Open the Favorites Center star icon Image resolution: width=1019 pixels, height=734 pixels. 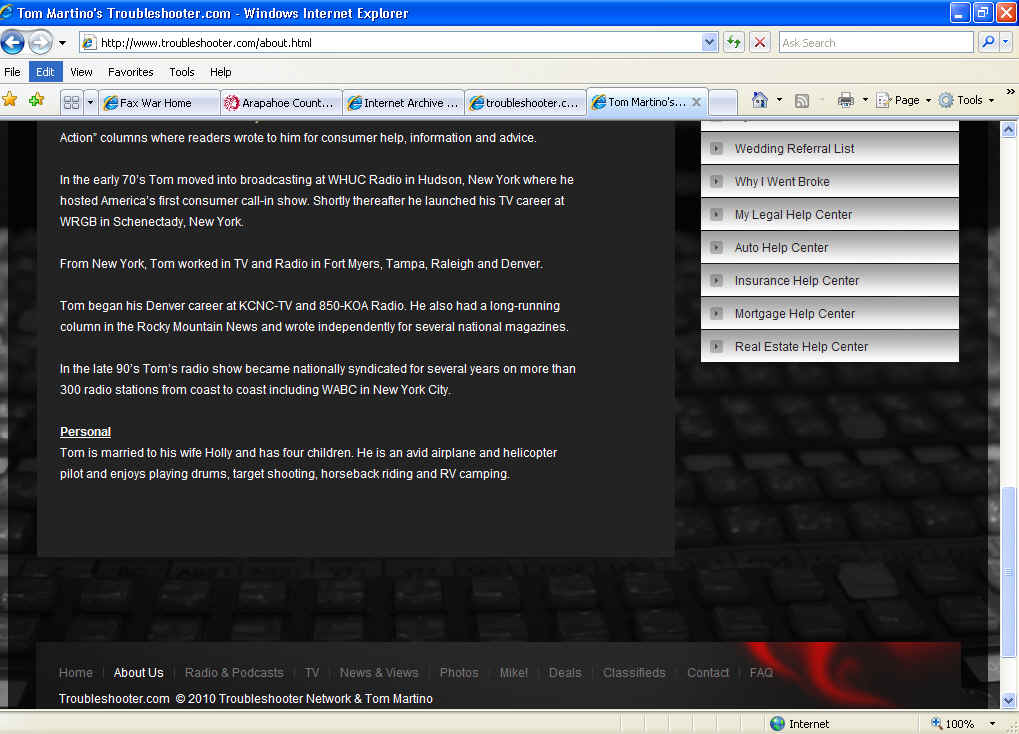click(x=10, y=99)
